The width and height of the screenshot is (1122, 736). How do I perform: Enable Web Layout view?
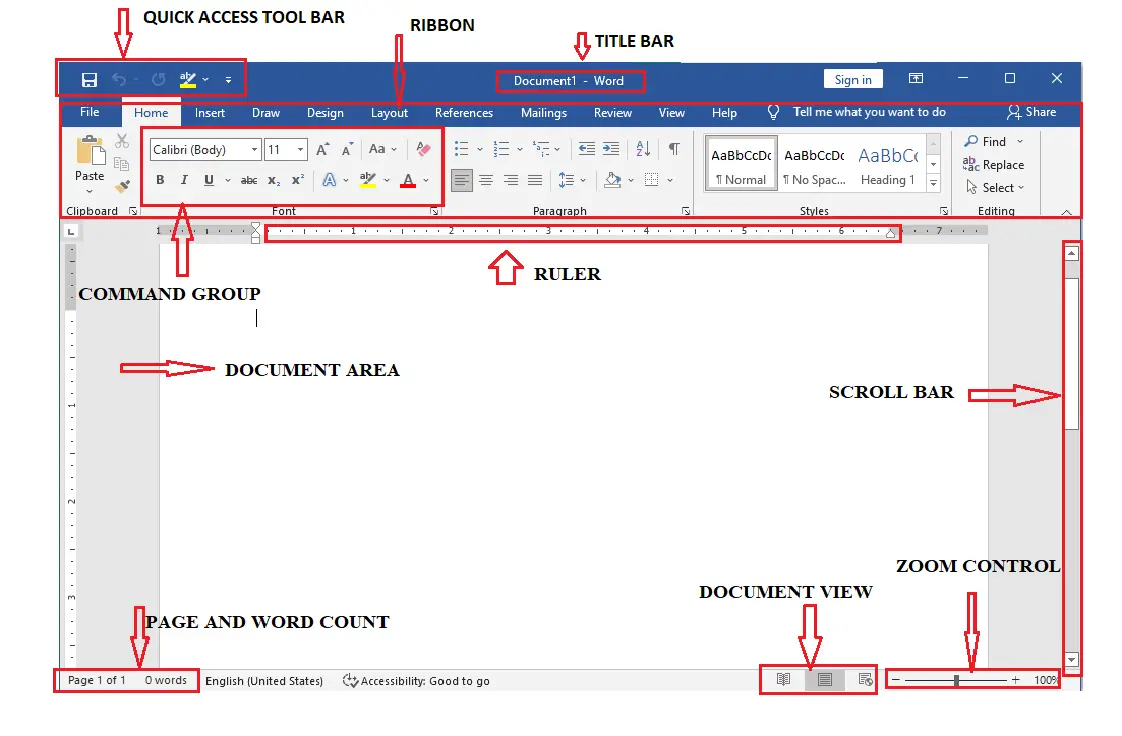coord(865,679)
